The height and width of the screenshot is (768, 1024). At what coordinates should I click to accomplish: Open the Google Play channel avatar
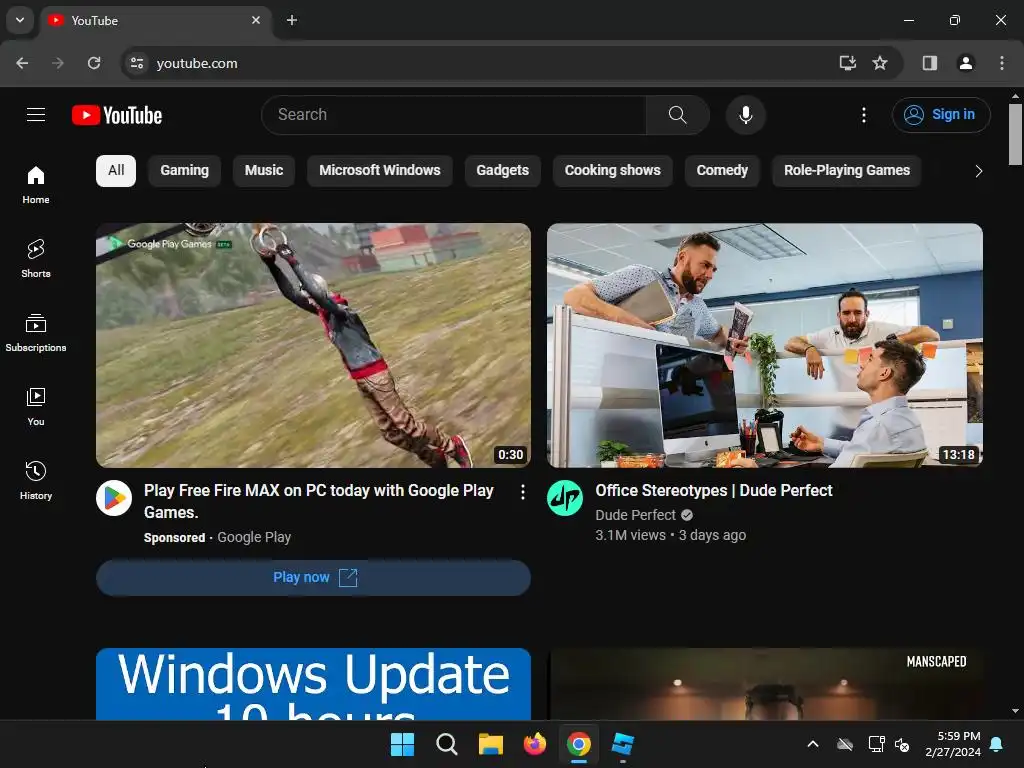point(114,498)
